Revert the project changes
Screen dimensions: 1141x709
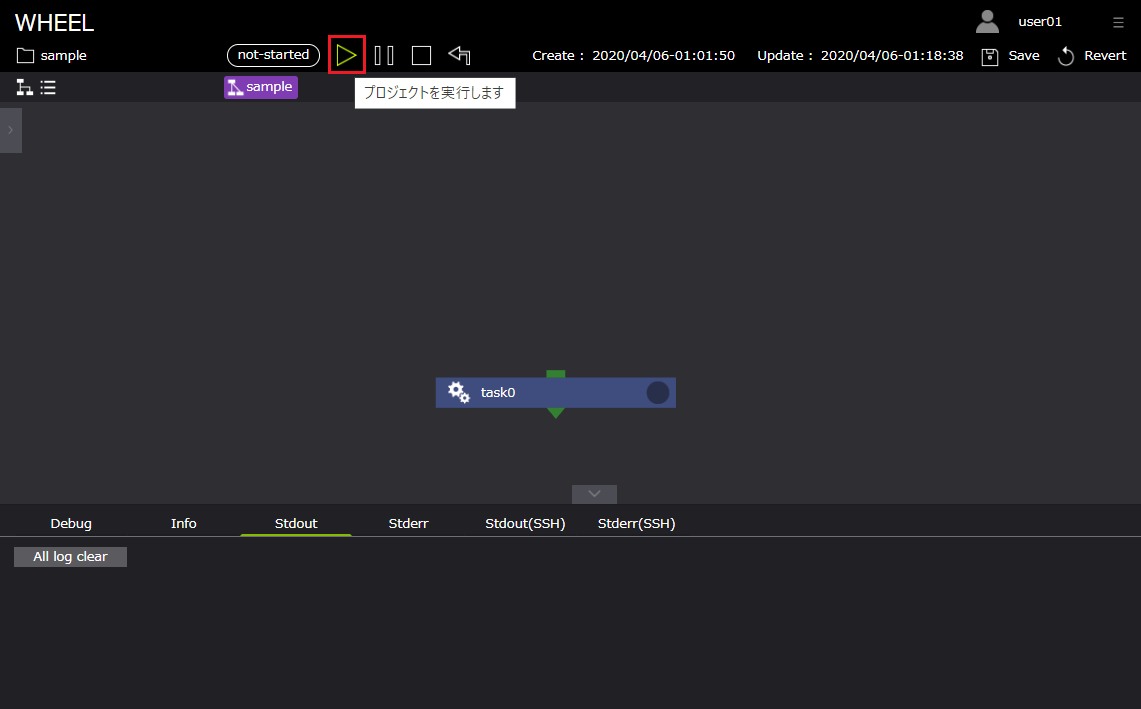(1091, 56)
